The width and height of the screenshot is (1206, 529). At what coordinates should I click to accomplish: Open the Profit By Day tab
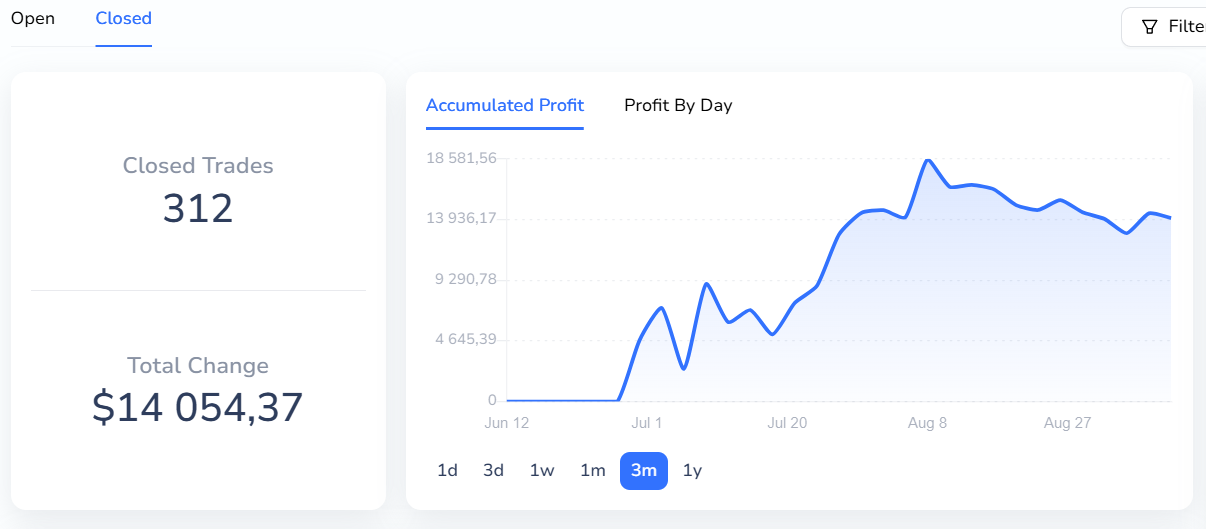(678, 105)
